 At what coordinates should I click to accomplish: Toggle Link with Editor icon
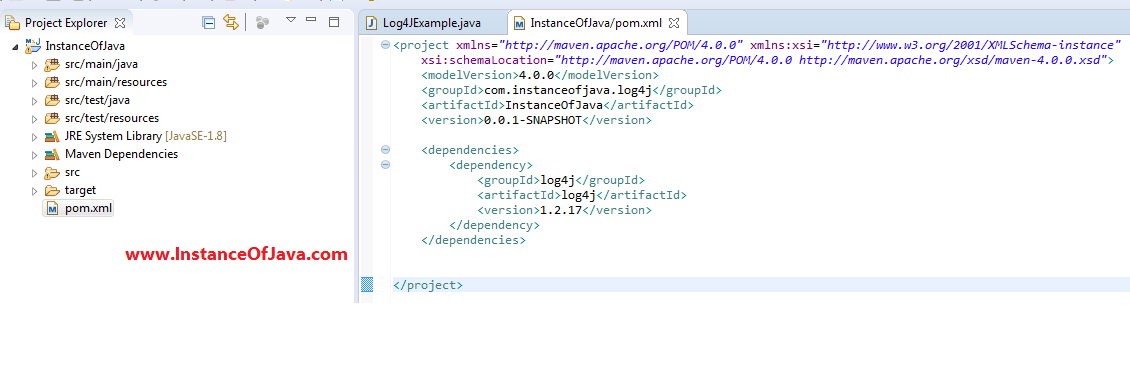pyautogui.click(x=231, y=22)
